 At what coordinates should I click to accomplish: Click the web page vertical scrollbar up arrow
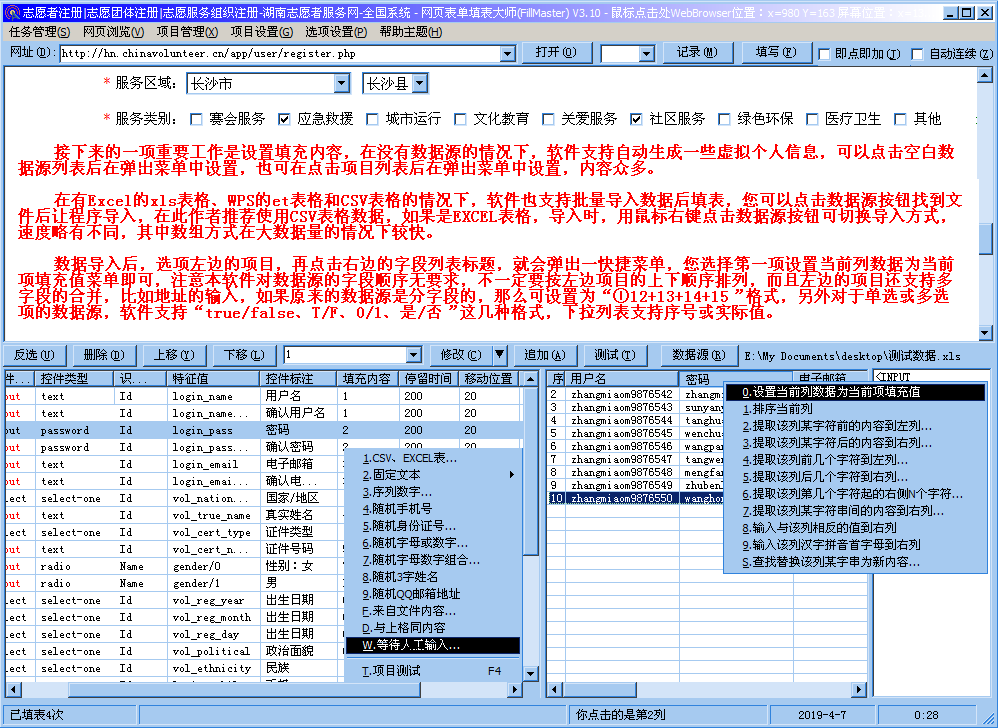point(985,76)
